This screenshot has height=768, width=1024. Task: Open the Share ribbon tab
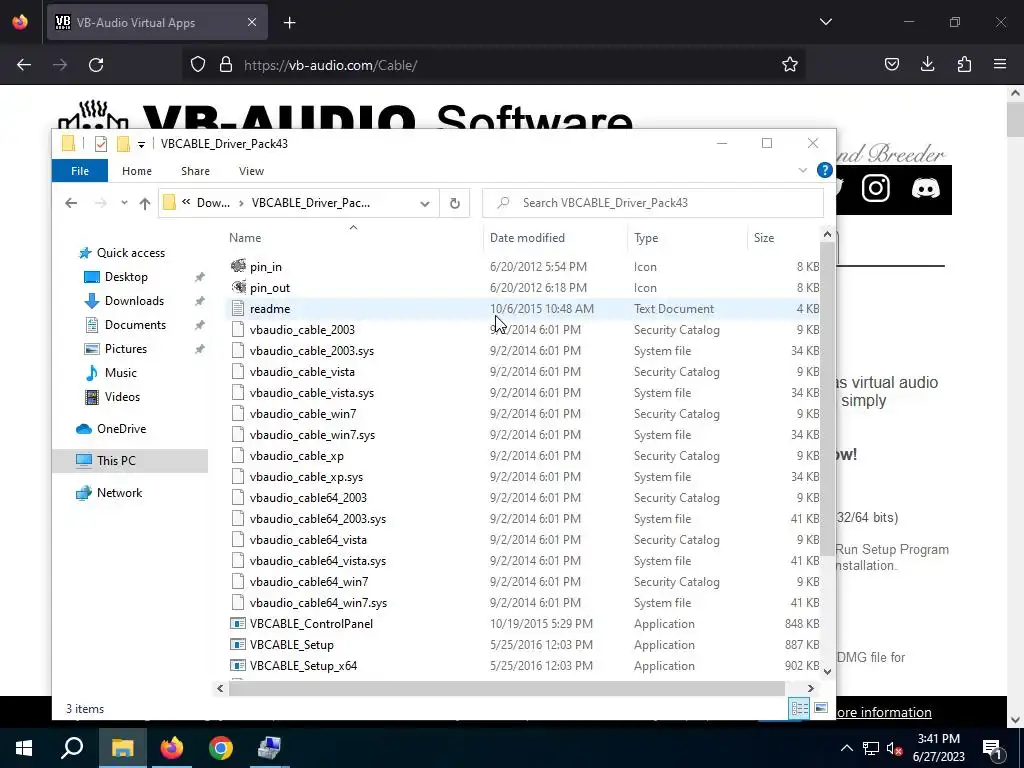(x=195, y=171)
